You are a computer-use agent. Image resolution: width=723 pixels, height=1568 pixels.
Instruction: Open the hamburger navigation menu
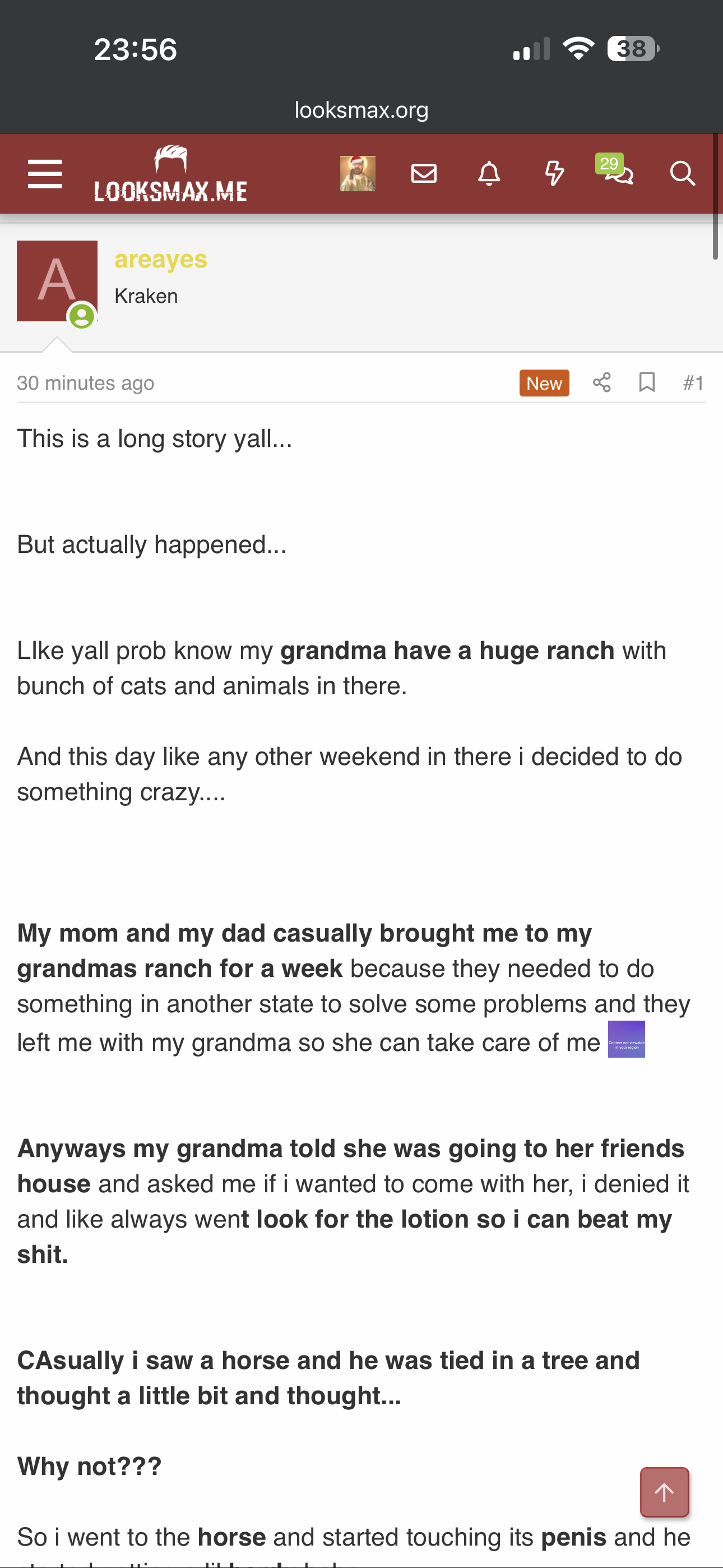[x=45, y=174]
